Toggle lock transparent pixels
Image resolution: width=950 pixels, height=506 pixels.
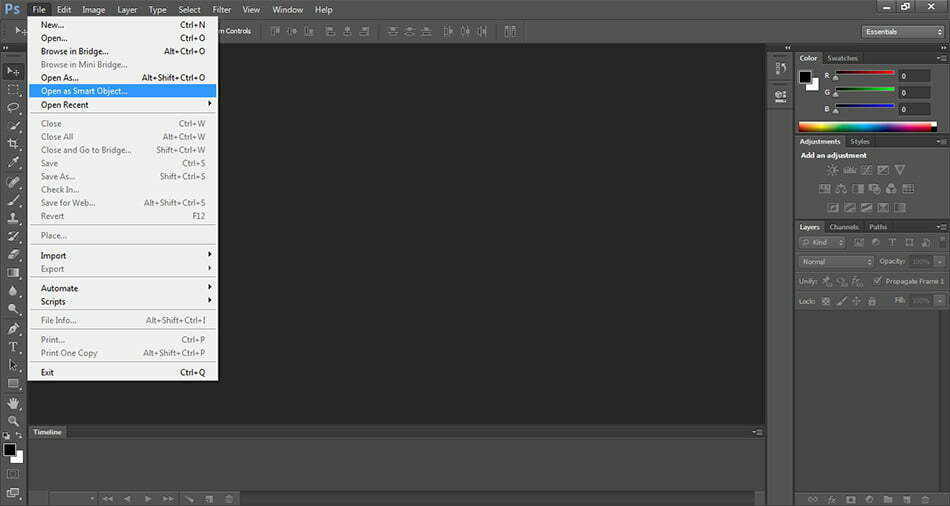(826, 301)
